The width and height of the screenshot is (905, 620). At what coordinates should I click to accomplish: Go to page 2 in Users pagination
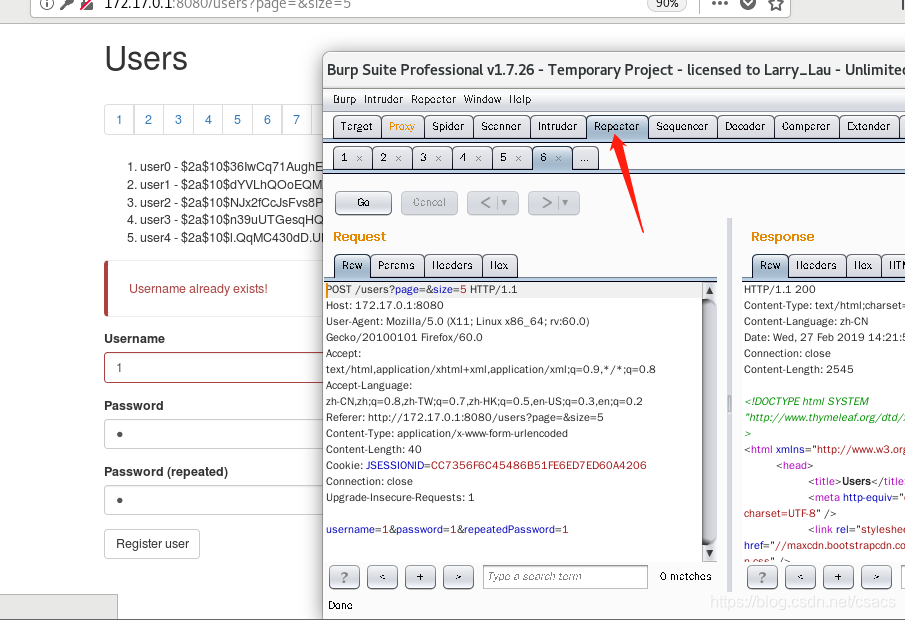[148, 119]
